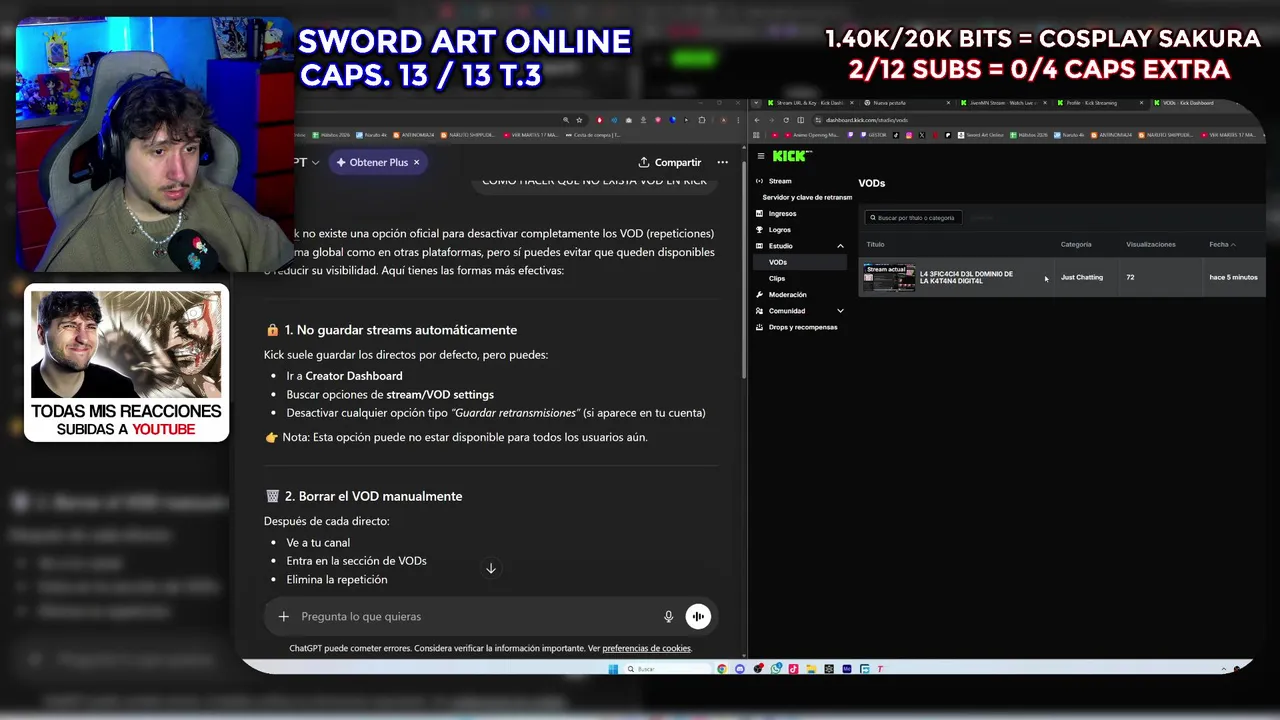Click Kick browser address bar URL
This screenshot has height=720, width=1280.
coord(867,120)
